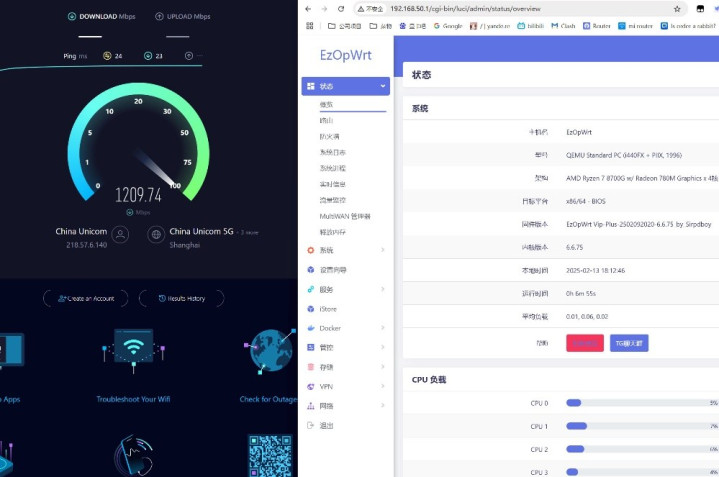Go forward in the browser
The width and height of the screenshot is (719, 477).
(x=324, y=9)
